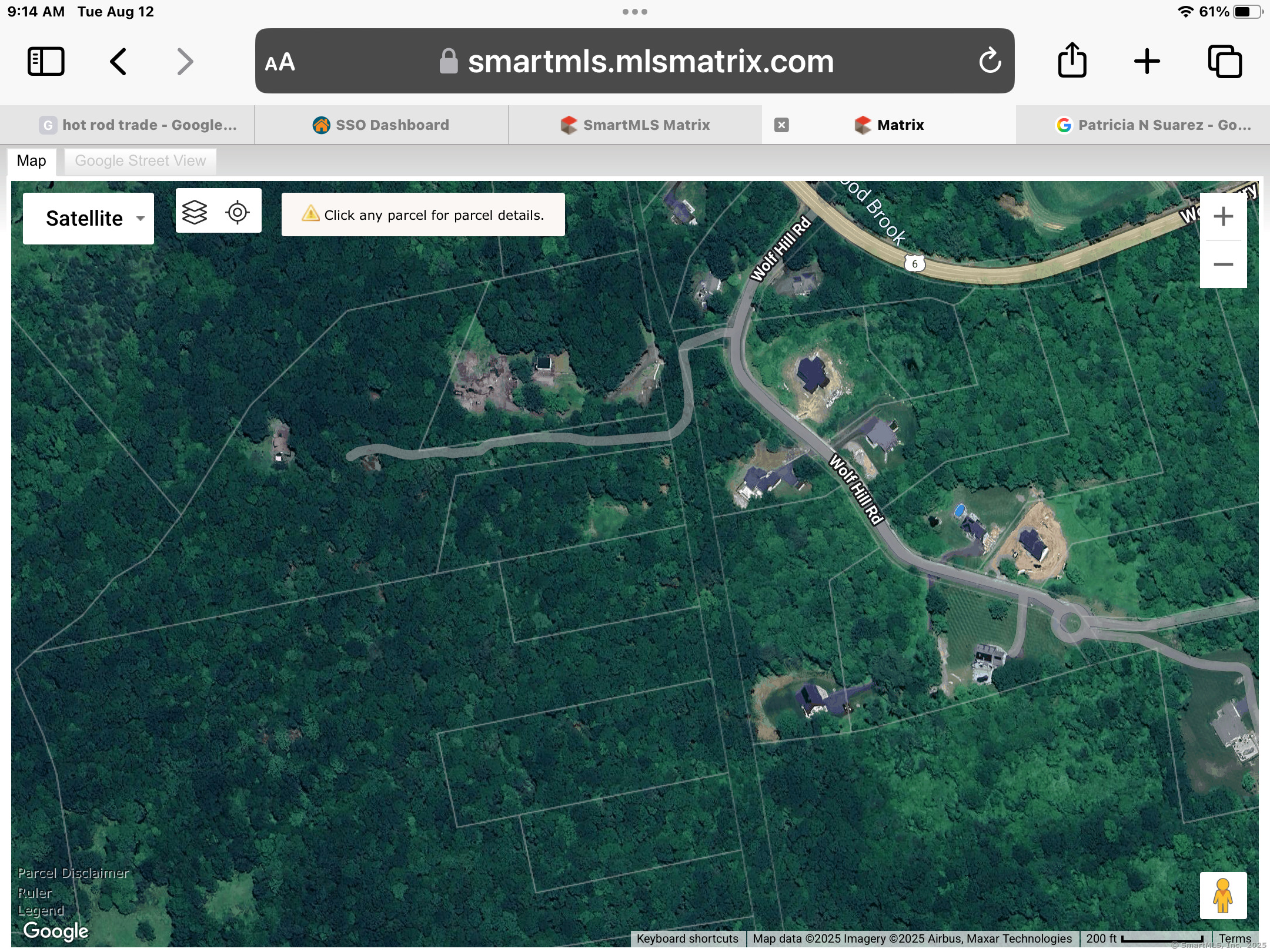Select the SmartMLS Matrix browser tab
This screenshot has width=1270, height=952.
click(x=635, y=125)
